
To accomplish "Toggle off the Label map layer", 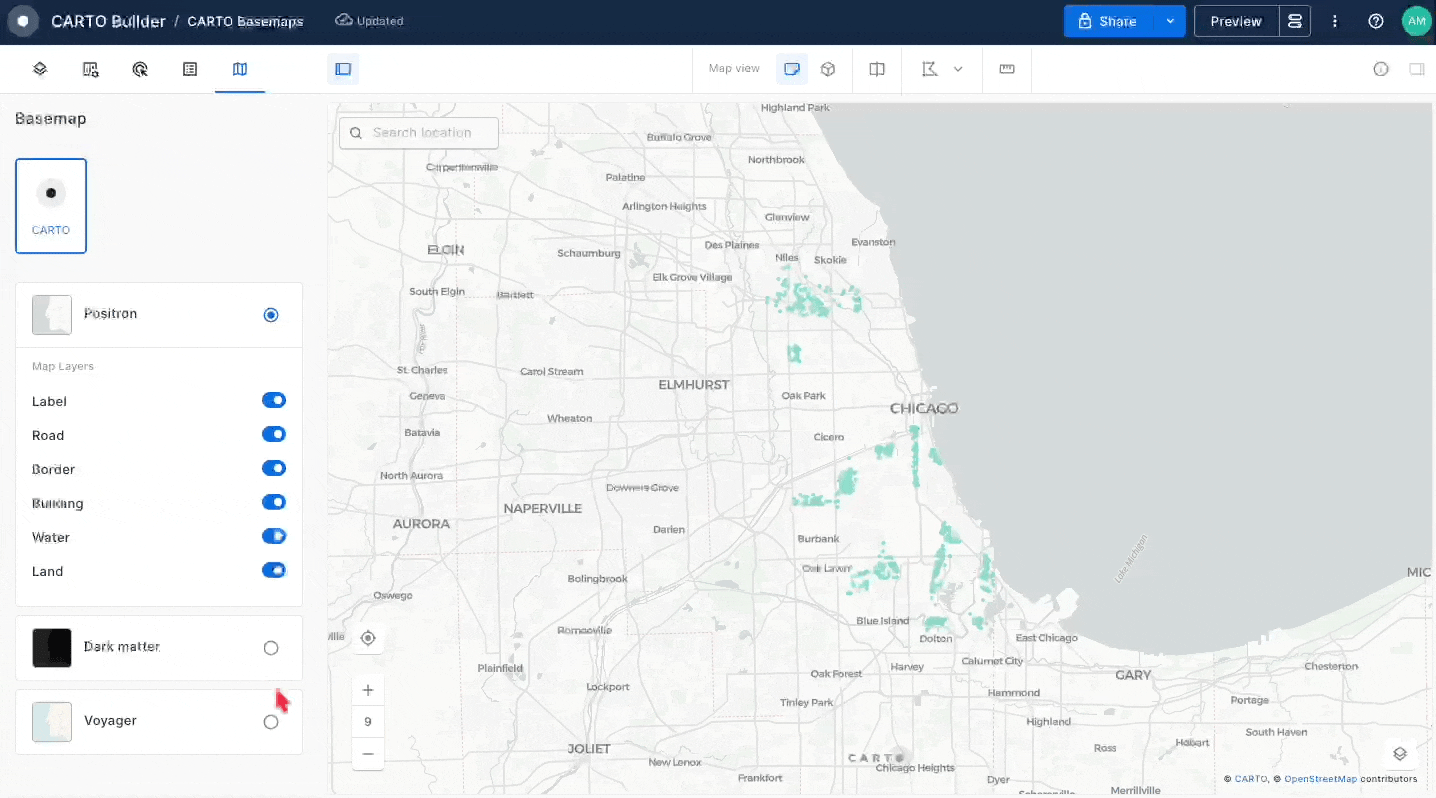I will pyautogui.click(x=273, y=401).
